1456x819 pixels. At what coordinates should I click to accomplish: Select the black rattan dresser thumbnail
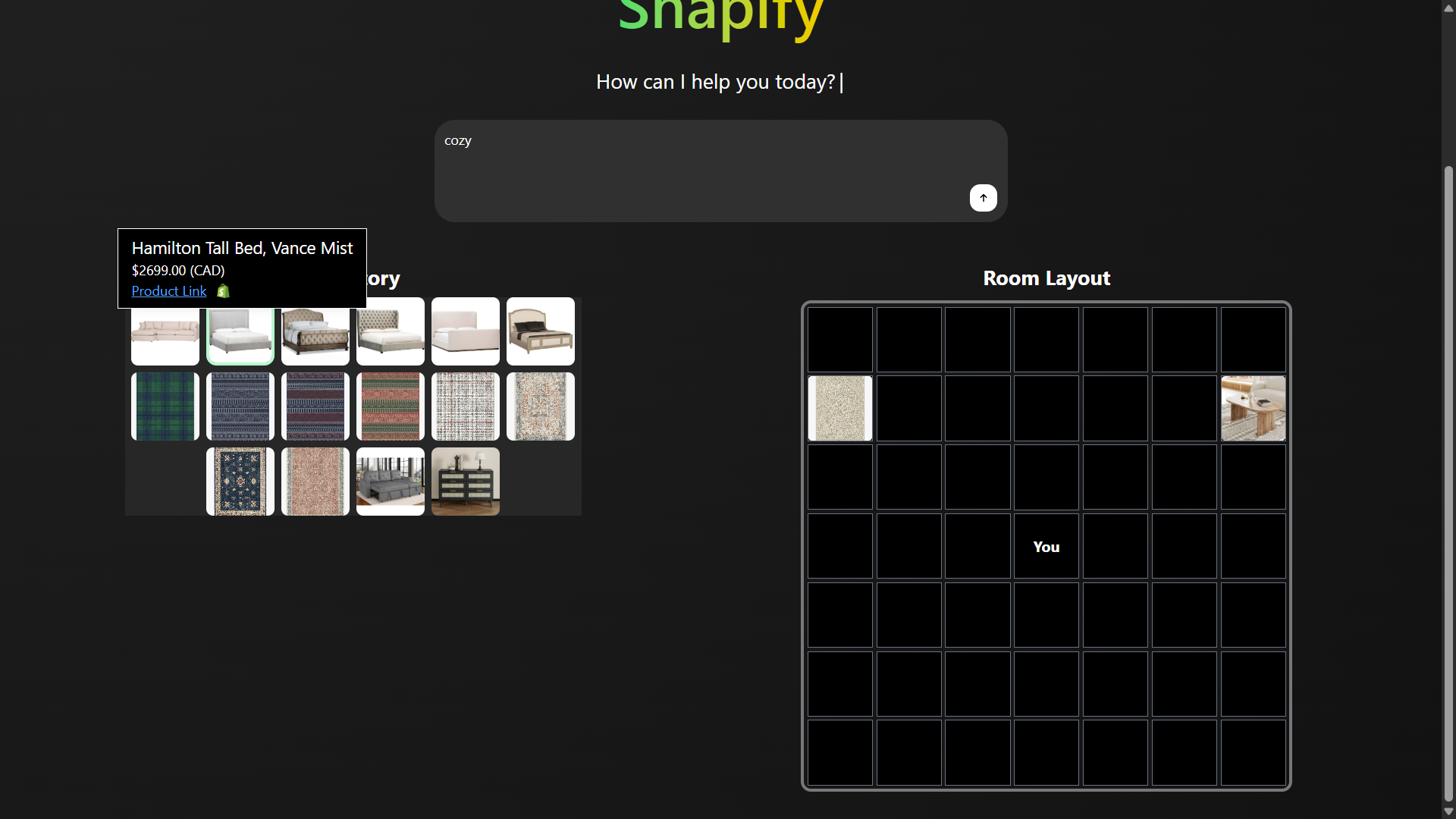point(466,482)
